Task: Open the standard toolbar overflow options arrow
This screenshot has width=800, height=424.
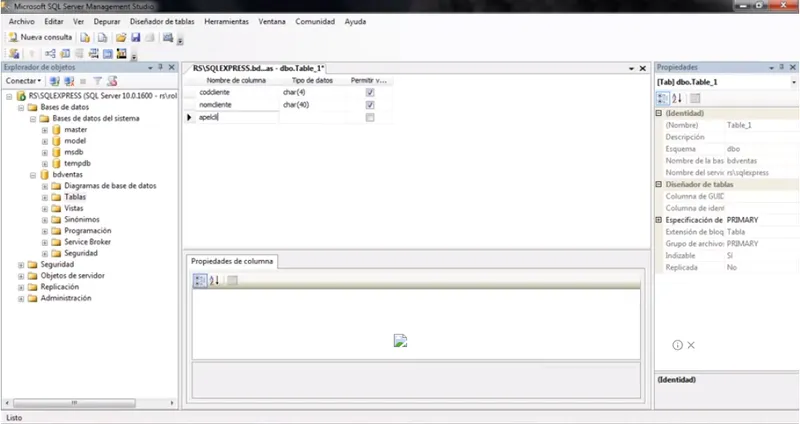Action: click(180, 40)
